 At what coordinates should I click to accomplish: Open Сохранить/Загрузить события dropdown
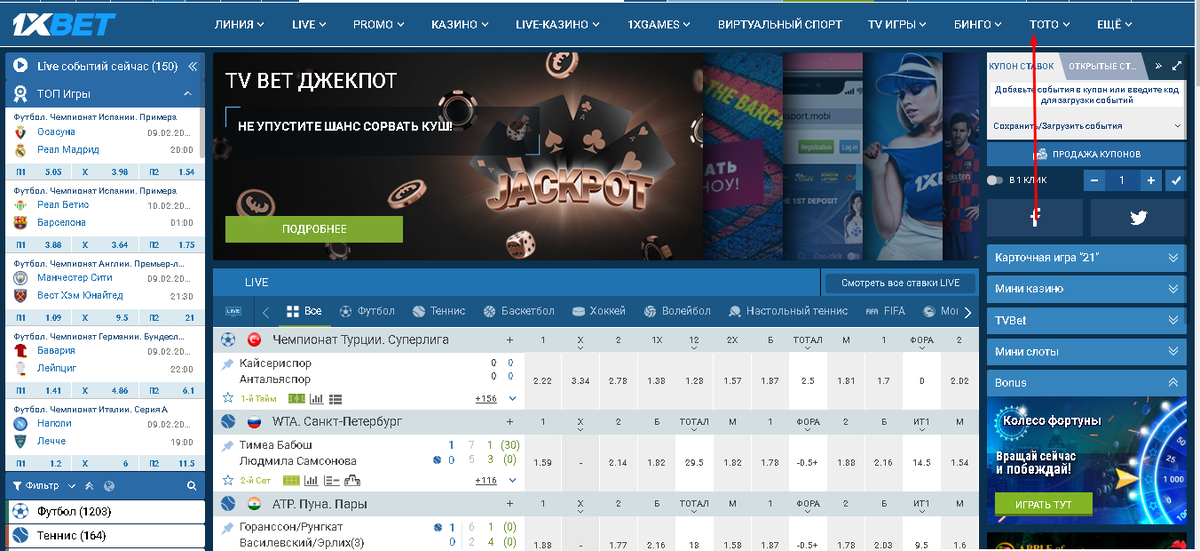[1086, 126]
